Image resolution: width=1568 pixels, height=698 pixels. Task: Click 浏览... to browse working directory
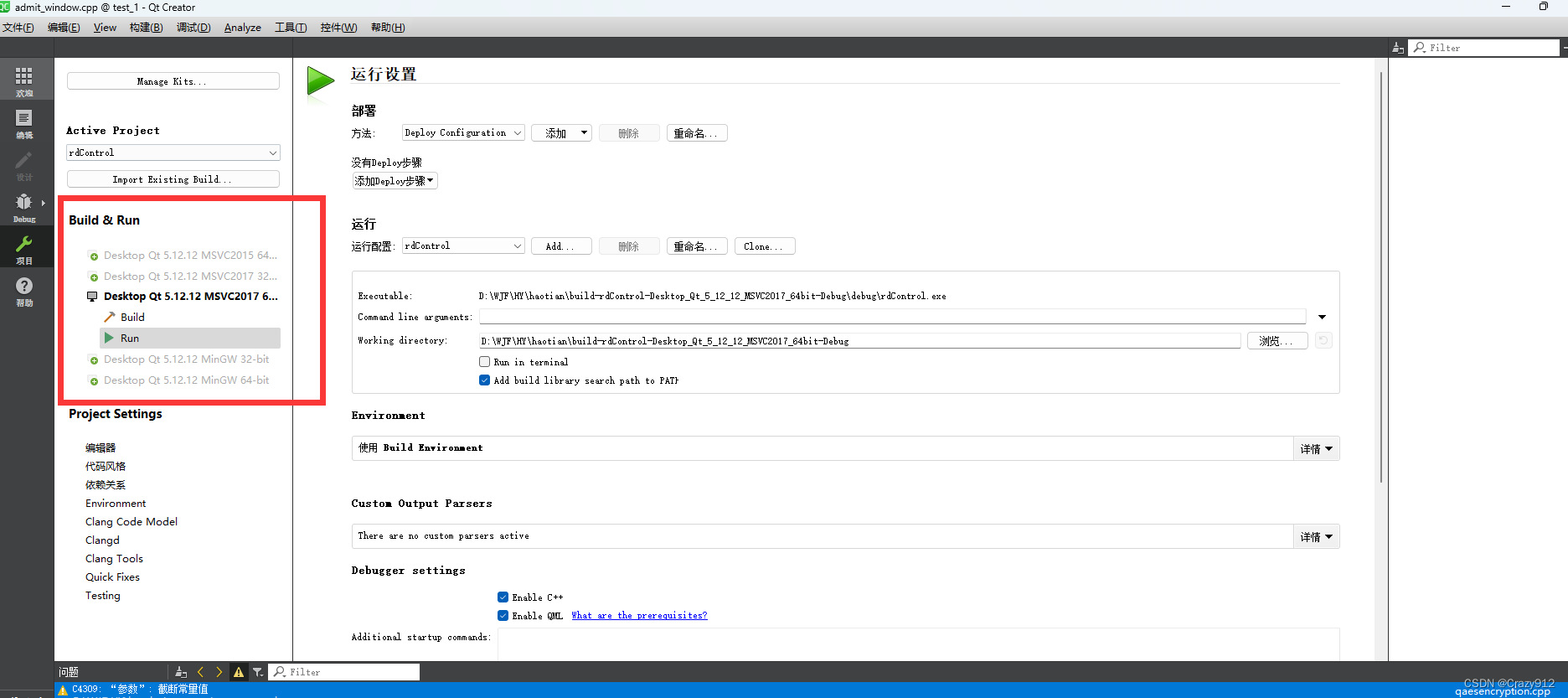point(1277,340)
